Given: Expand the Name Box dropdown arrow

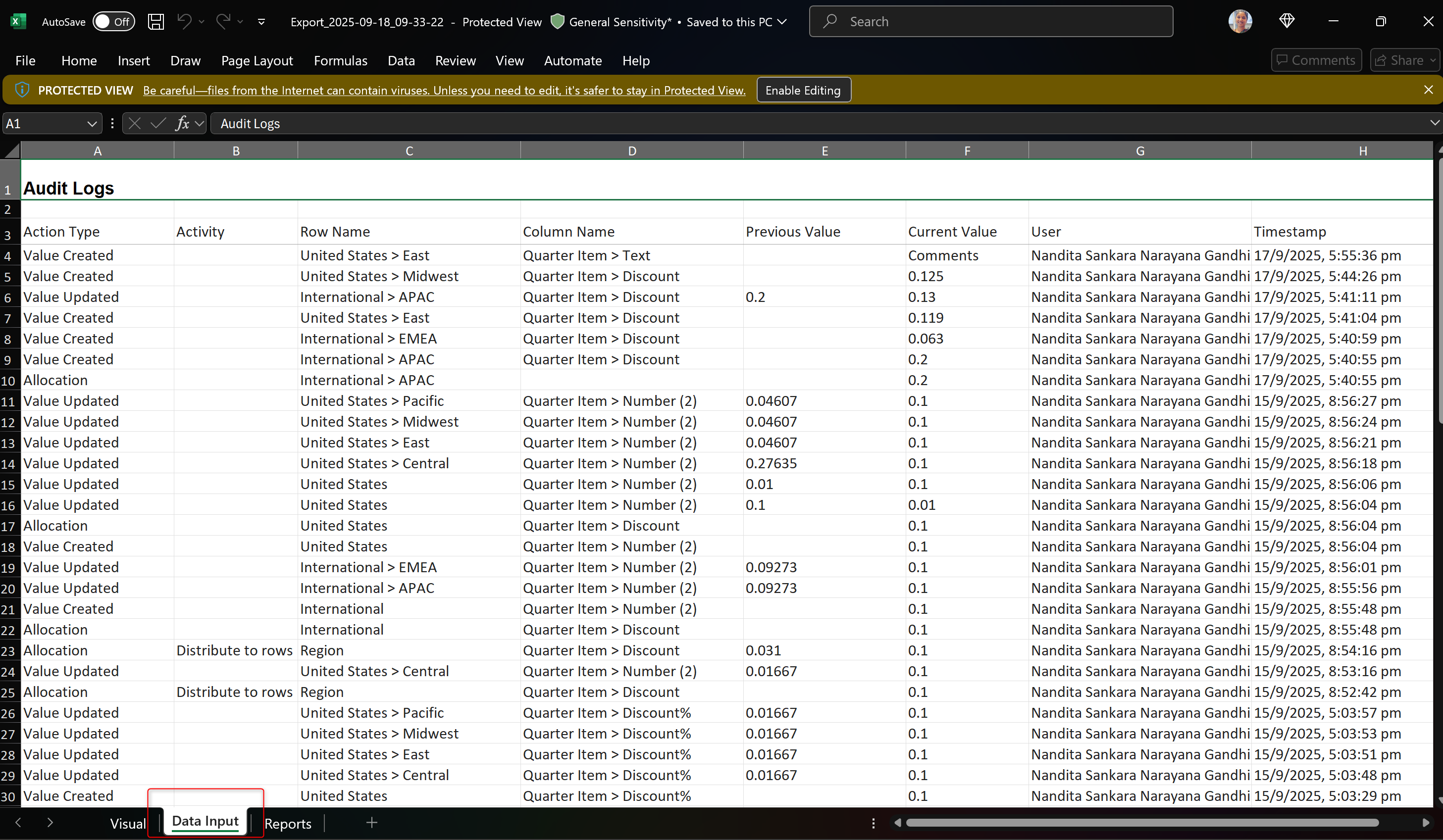Looking at the screenshot, I should click(x=92, y=124).
